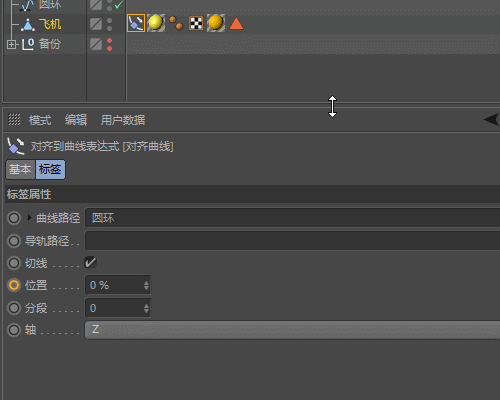Click the 分段 label
Screen dimensions: 500x400
coord(36,308)
